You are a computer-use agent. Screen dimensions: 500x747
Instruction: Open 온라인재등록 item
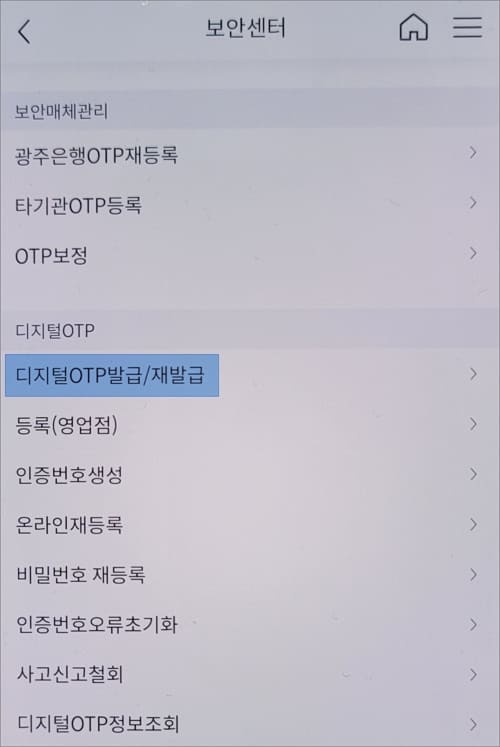250,525
